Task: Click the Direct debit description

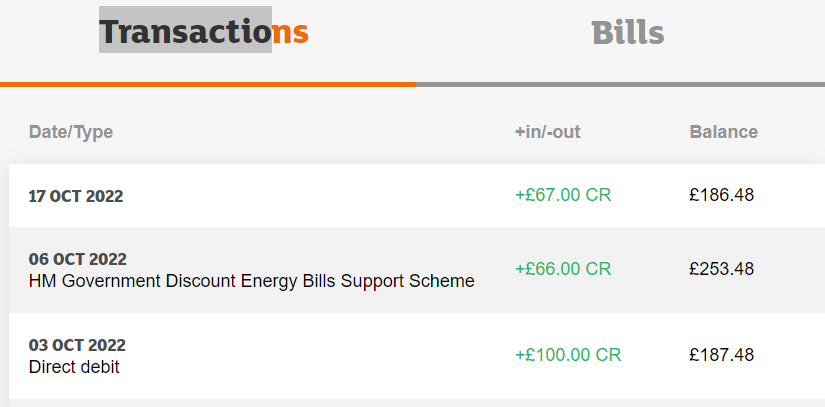Action: [74, 367]
